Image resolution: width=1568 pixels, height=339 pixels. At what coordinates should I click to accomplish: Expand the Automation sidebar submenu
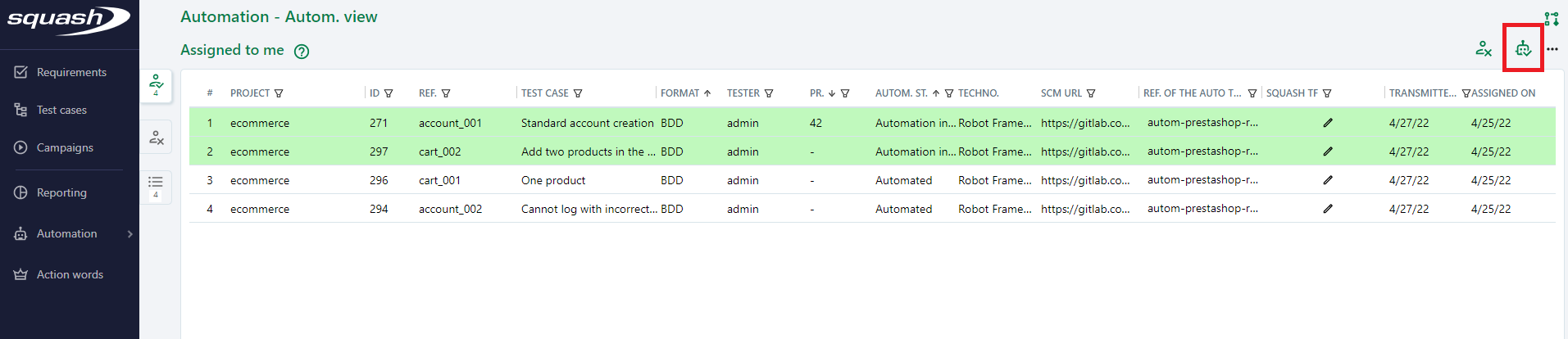[x=130, y=234]
